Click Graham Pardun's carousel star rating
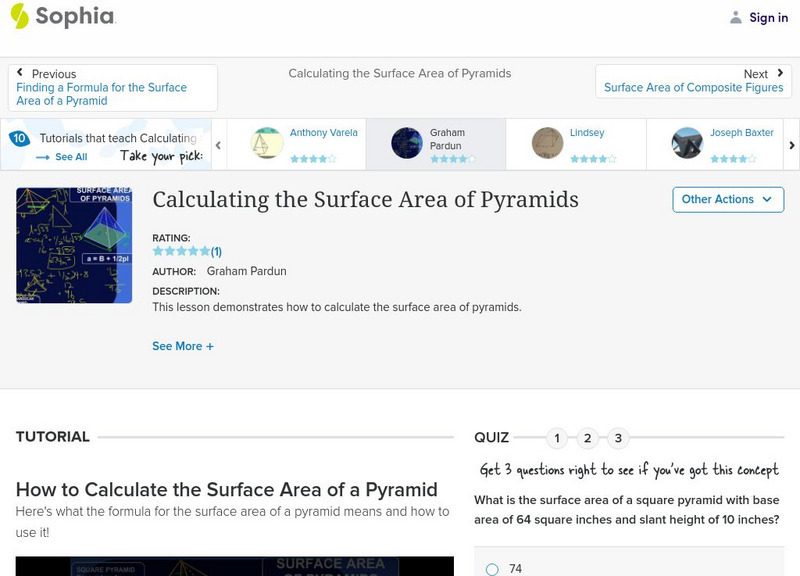800x576 pixels. click(x=453, y=159)
